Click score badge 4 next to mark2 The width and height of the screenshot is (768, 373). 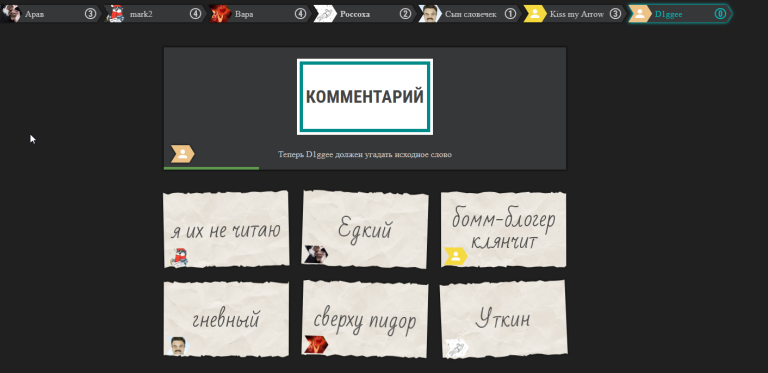[x=195, y=14]
